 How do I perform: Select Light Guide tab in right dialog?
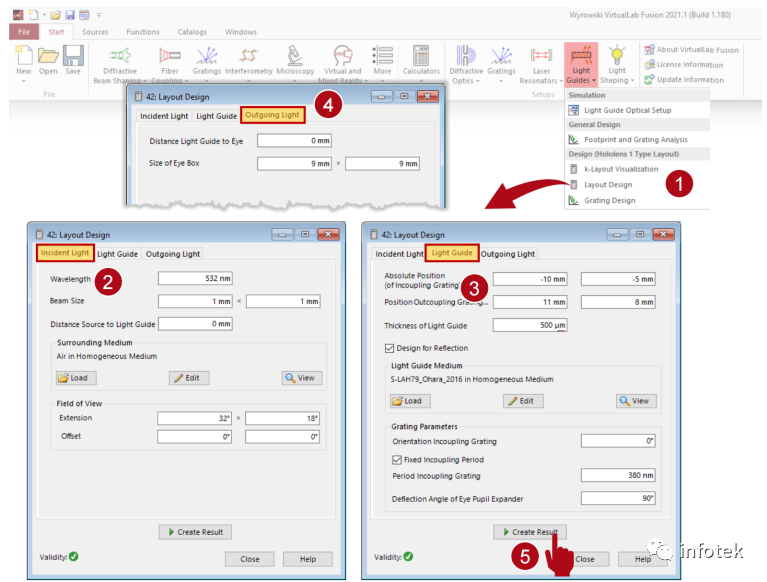pyautogui.click(x=452, y=253)
